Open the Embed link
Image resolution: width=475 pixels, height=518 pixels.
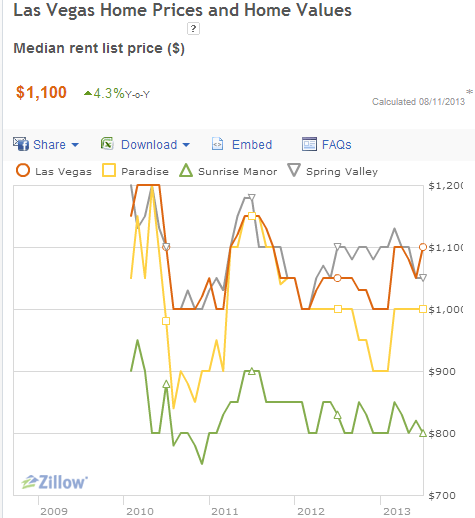[252, 145]
